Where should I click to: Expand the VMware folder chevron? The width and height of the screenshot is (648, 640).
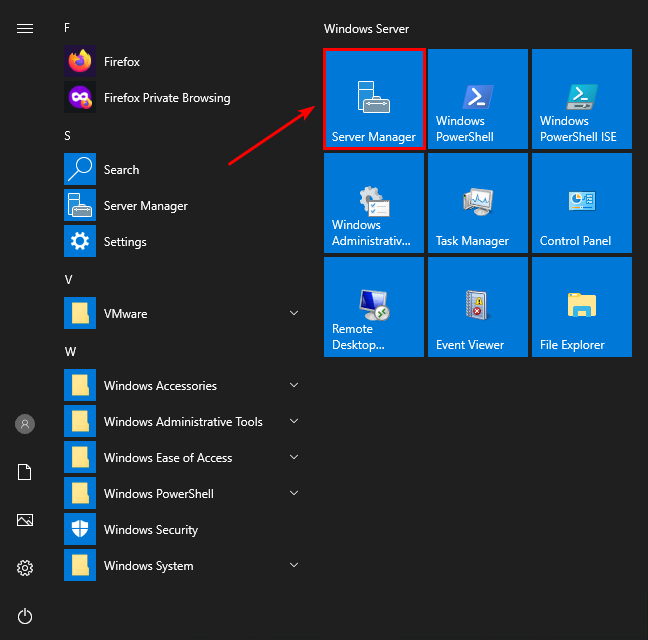[x=294, y=314]
